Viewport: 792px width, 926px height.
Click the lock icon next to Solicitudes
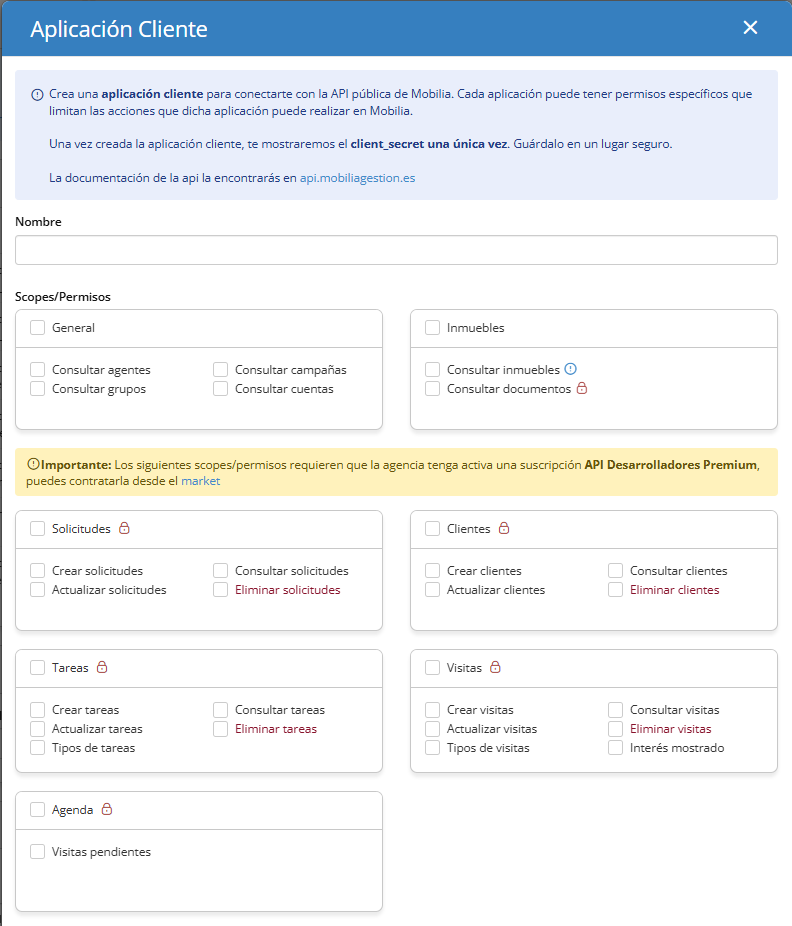125,528
